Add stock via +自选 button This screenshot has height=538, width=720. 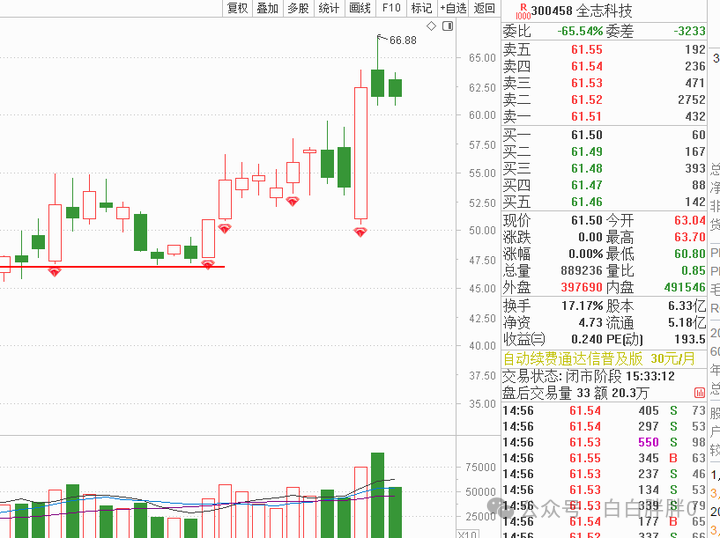click(453, 8)
